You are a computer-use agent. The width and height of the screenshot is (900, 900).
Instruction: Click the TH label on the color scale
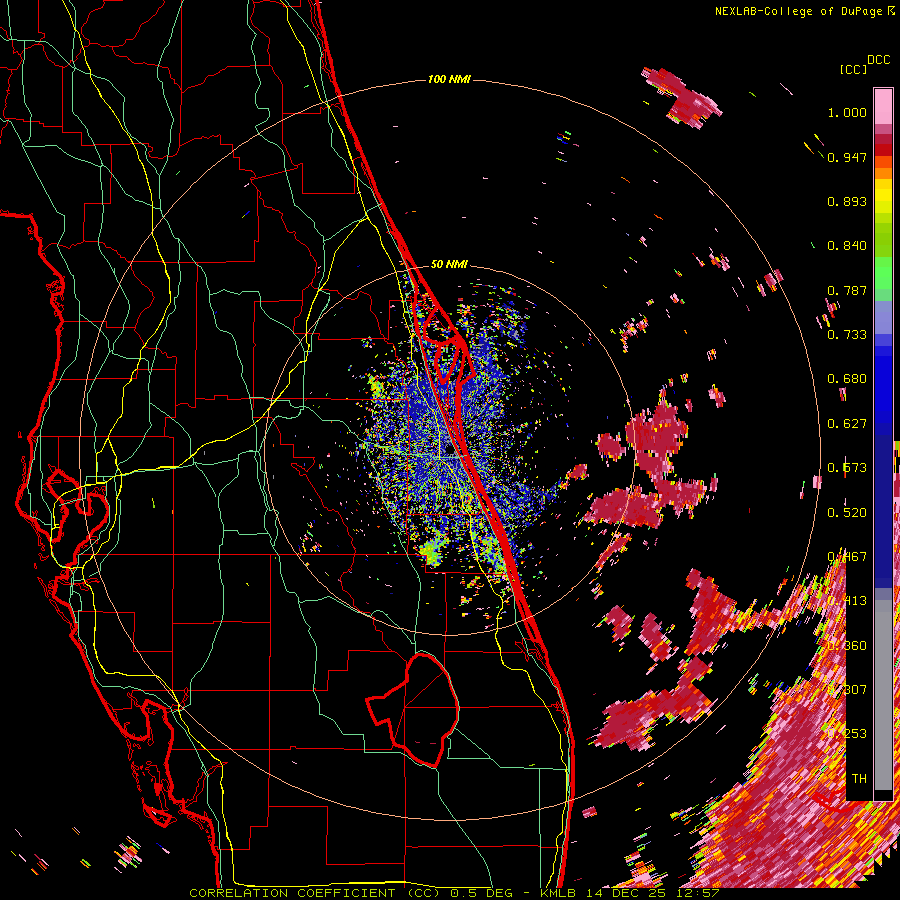tap(859, 779)
